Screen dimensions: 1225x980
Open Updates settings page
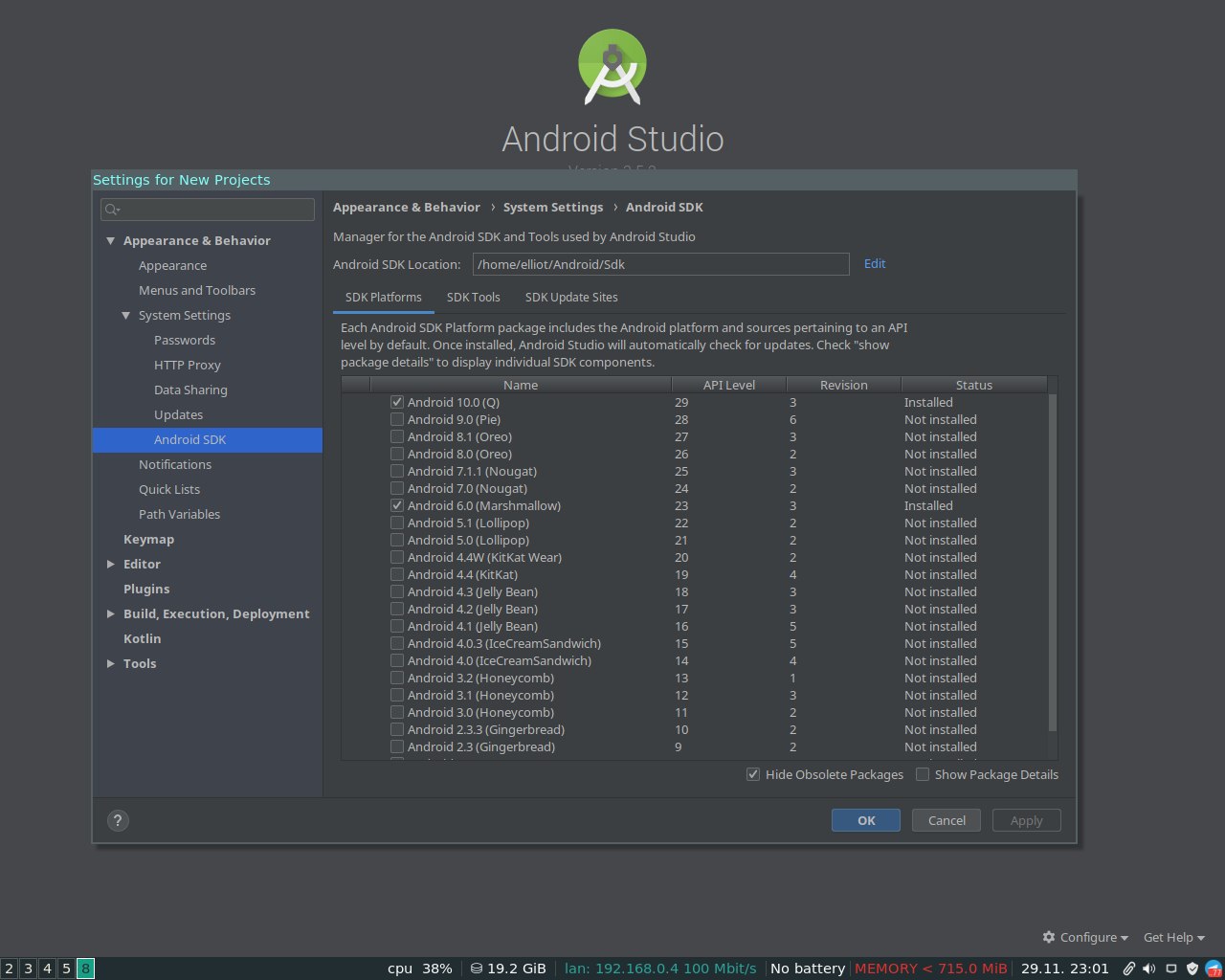pos(178,415)
